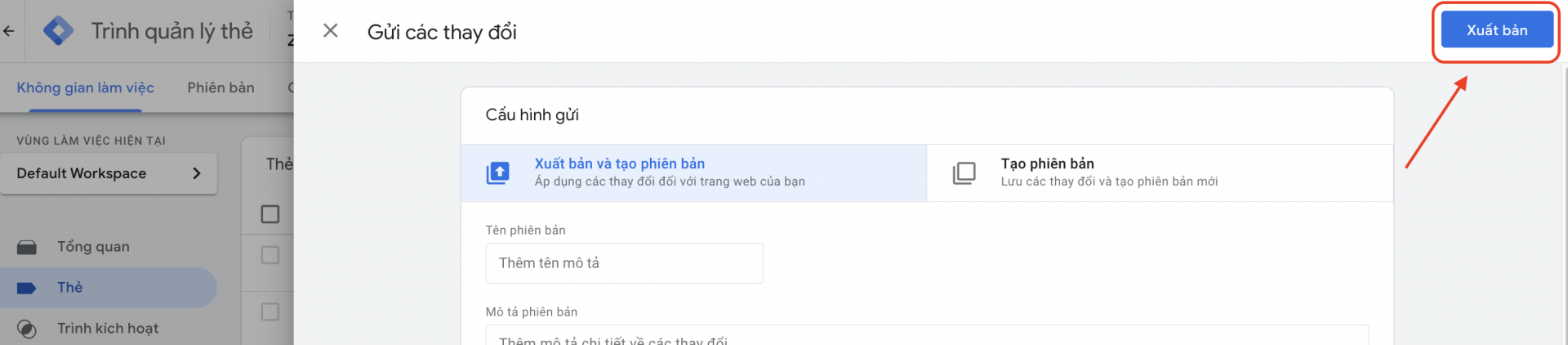Select Xuất bản và tạo phiên bản option

click(x=694, y=172)
